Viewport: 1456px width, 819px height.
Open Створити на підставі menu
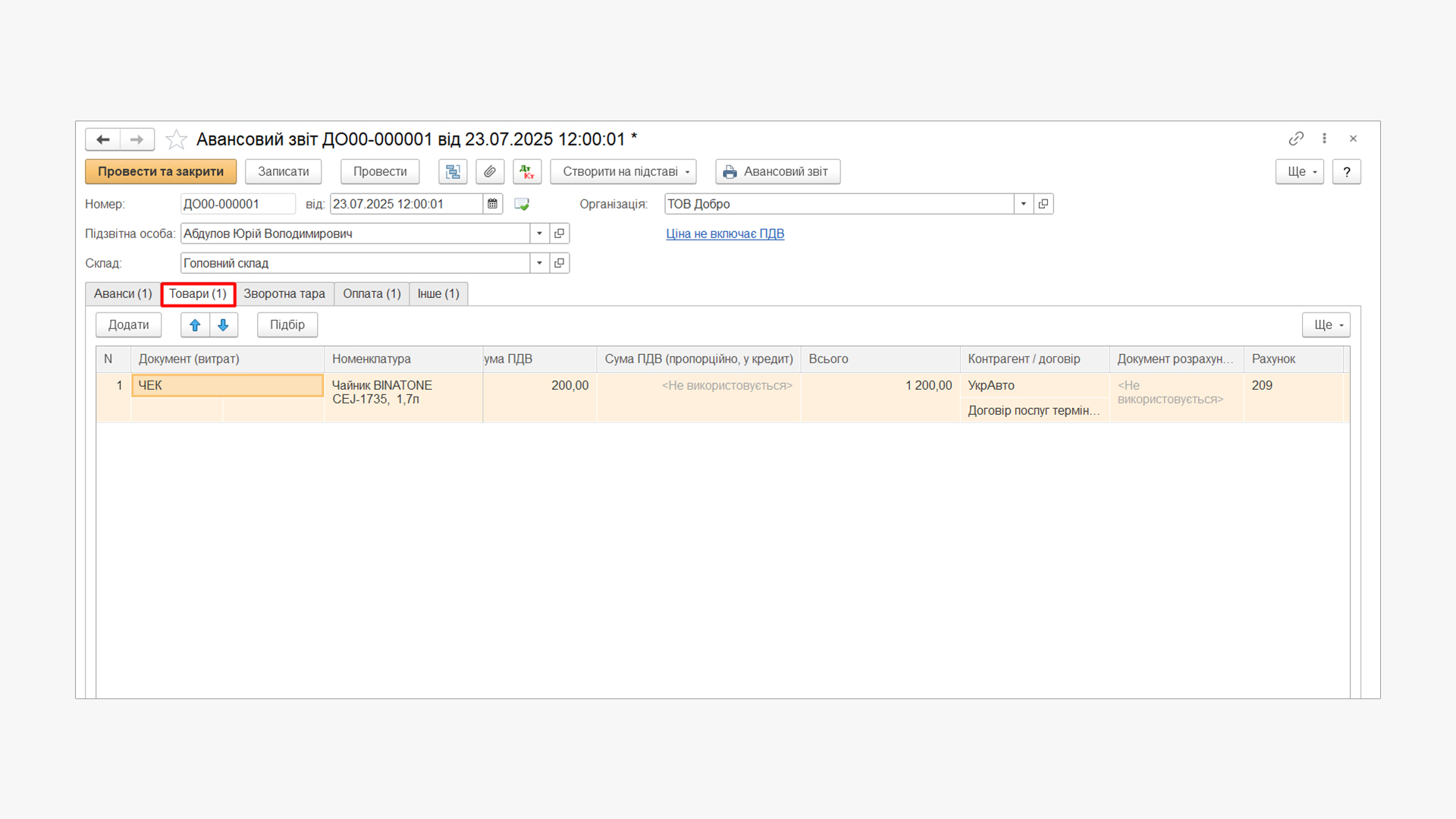pyautogui.click(x=623, y=171)
